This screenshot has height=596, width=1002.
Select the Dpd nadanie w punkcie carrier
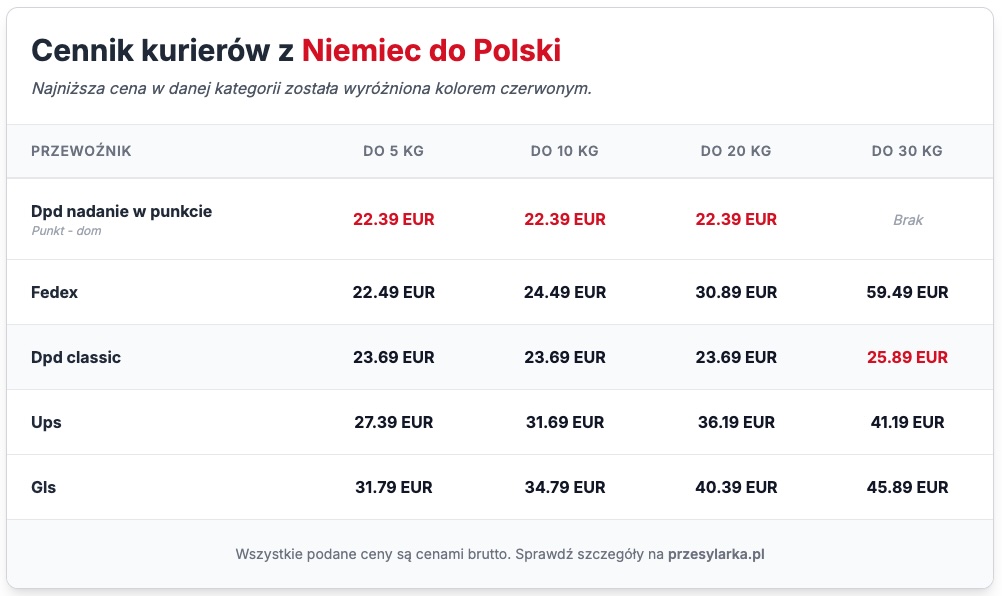point(121,211)
